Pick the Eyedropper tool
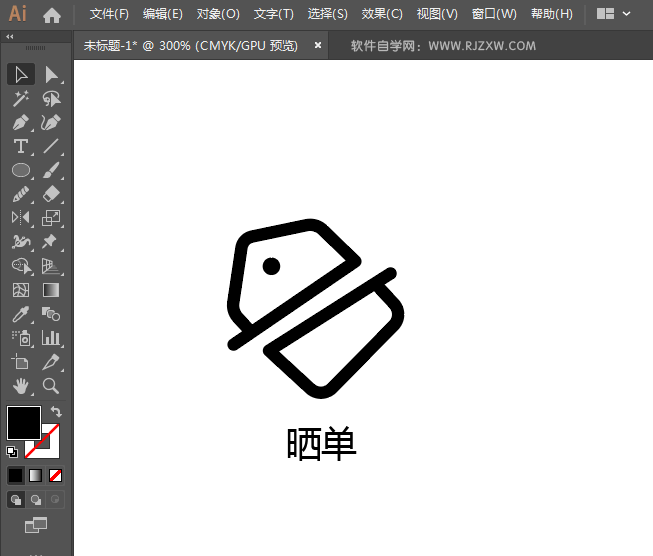The width and height of the screenshot is (653, 556). [21, 314]
